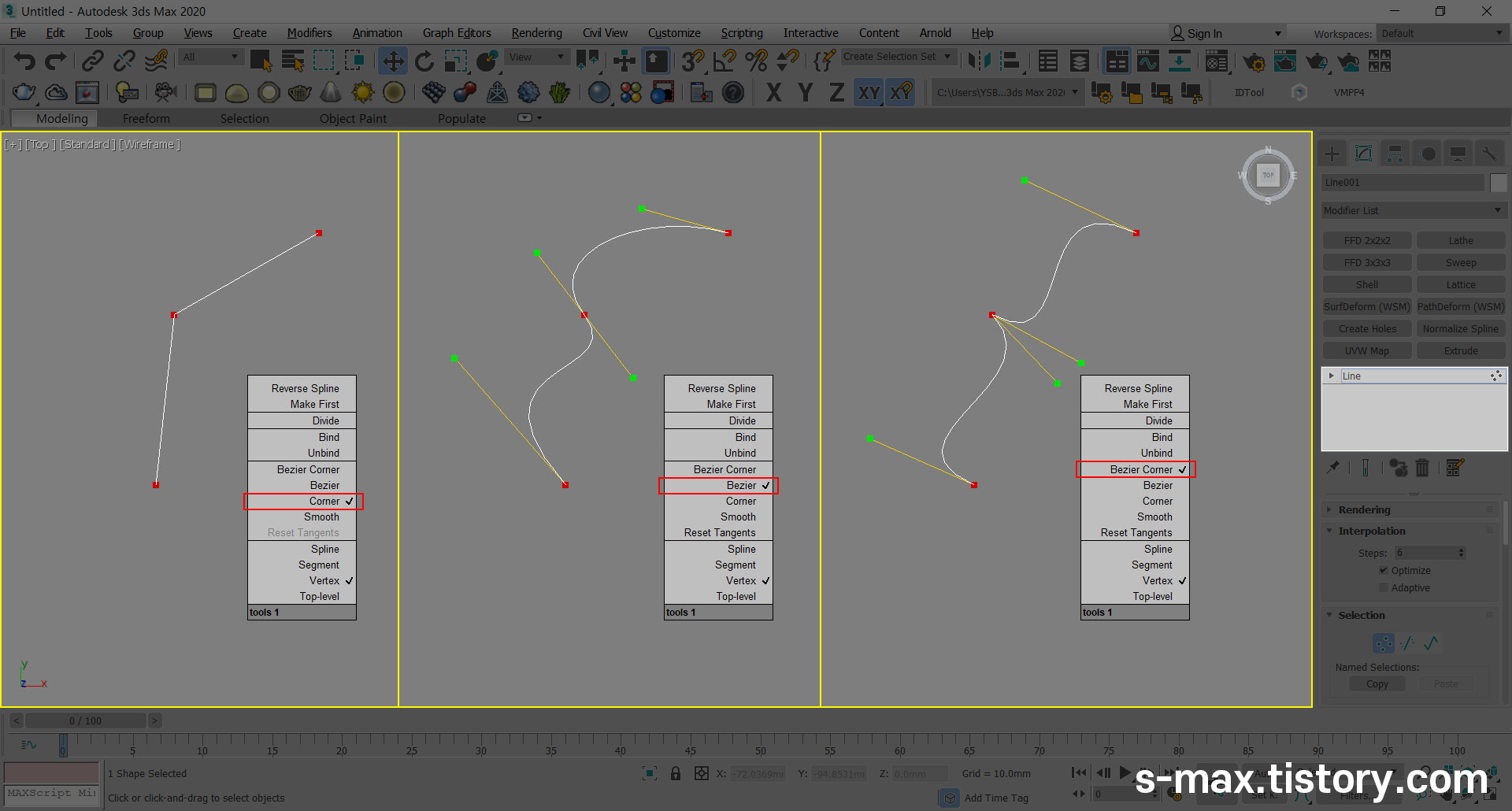Click the Normalize Spline button

click(1461, 329)
